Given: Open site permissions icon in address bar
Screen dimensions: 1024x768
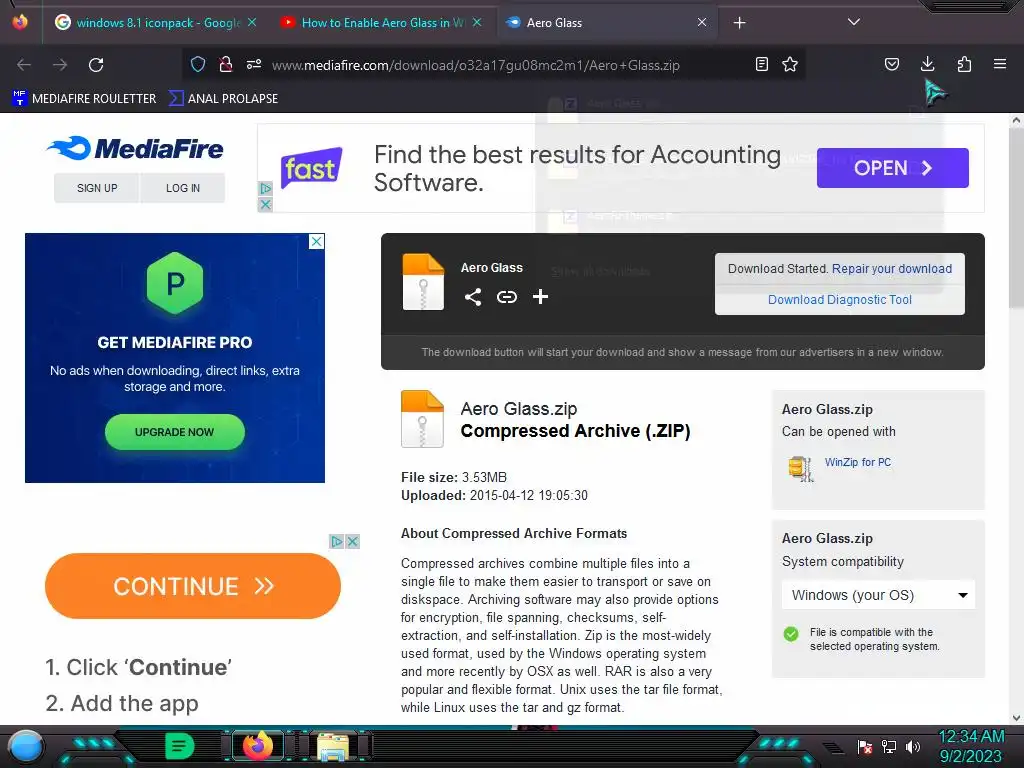Looking at the screenshot, I should click(254, 64).
